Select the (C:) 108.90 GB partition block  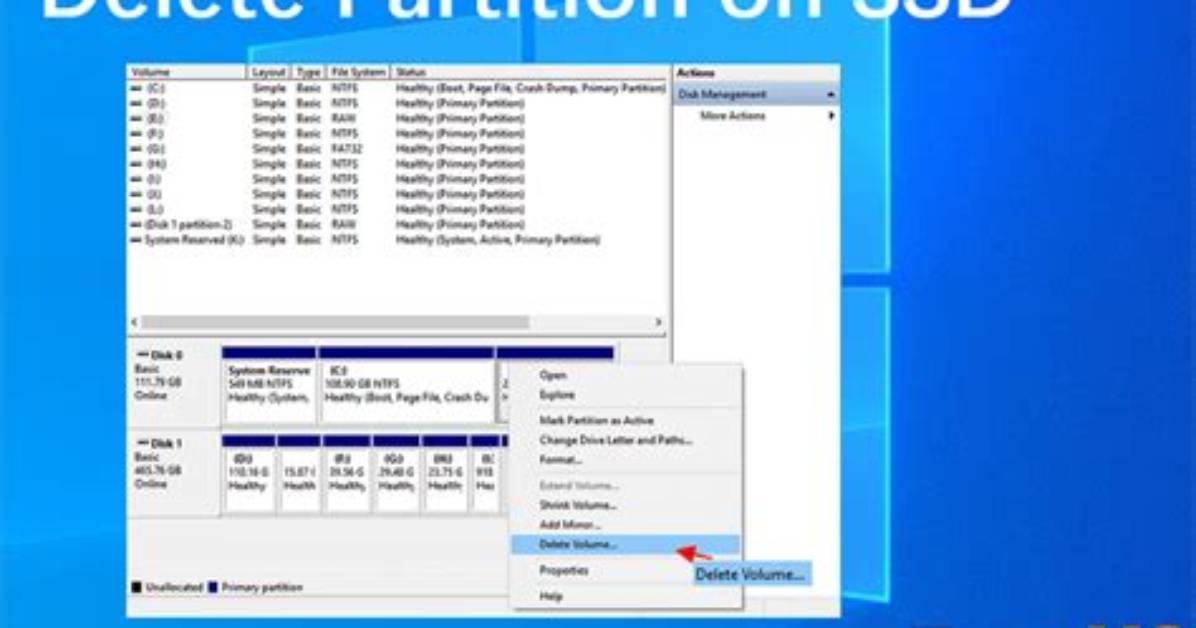coord(407,385)
